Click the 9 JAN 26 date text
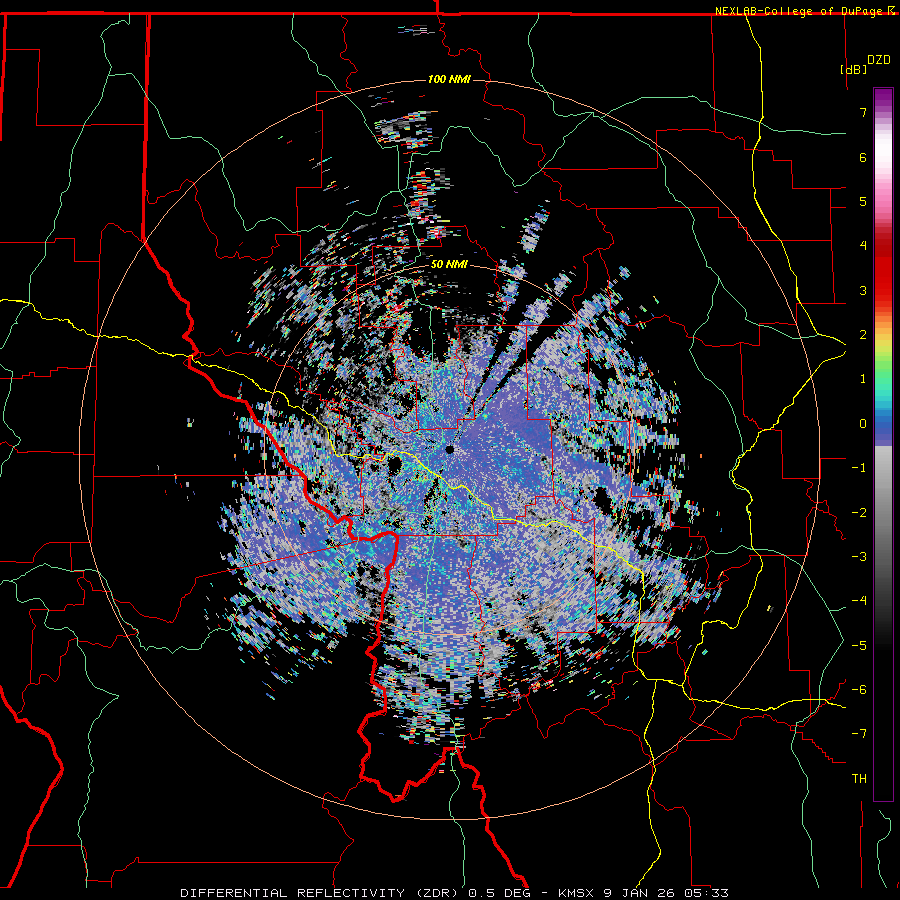 [x=639, y=893]
